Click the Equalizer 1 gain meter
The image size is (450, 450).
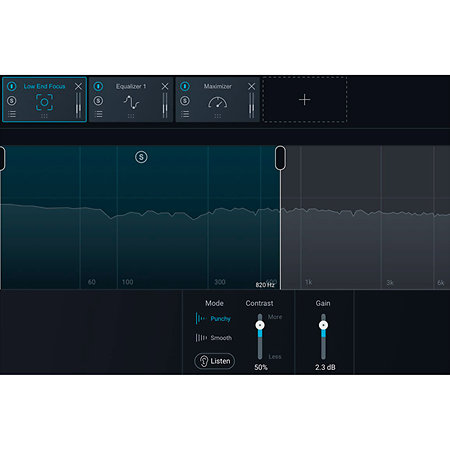(165, 105)
